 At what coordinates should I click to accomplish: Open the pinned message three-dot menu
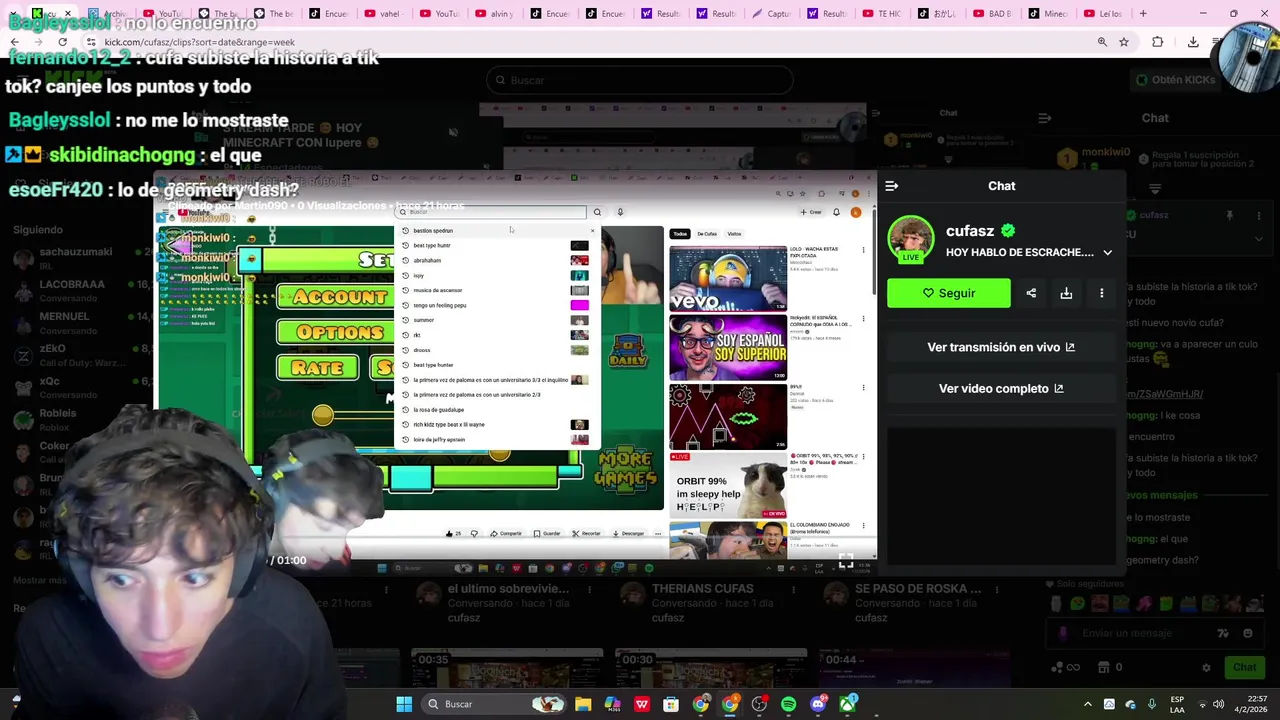(1258, 215)
